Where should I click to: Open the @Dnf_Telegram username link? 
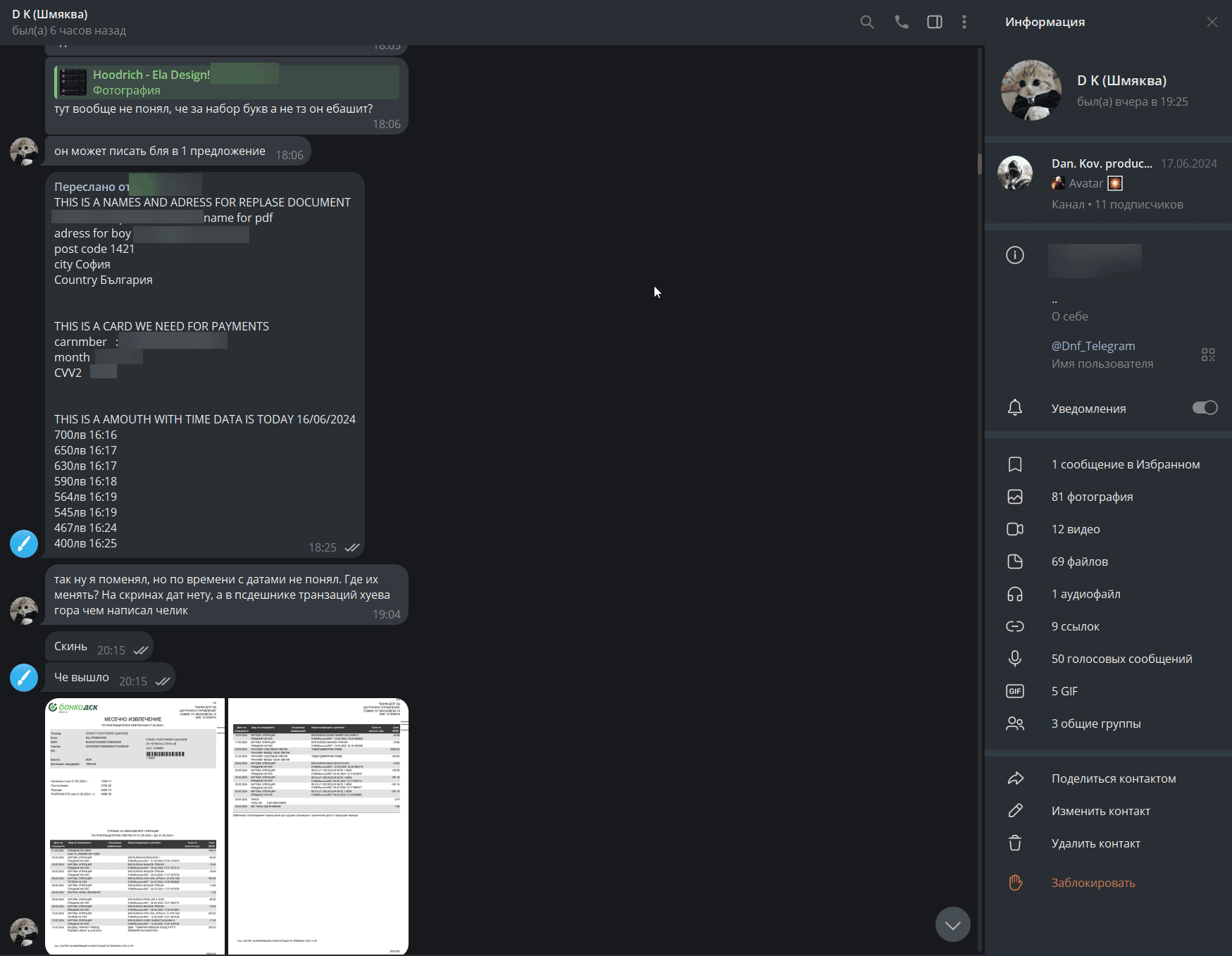1093,346
